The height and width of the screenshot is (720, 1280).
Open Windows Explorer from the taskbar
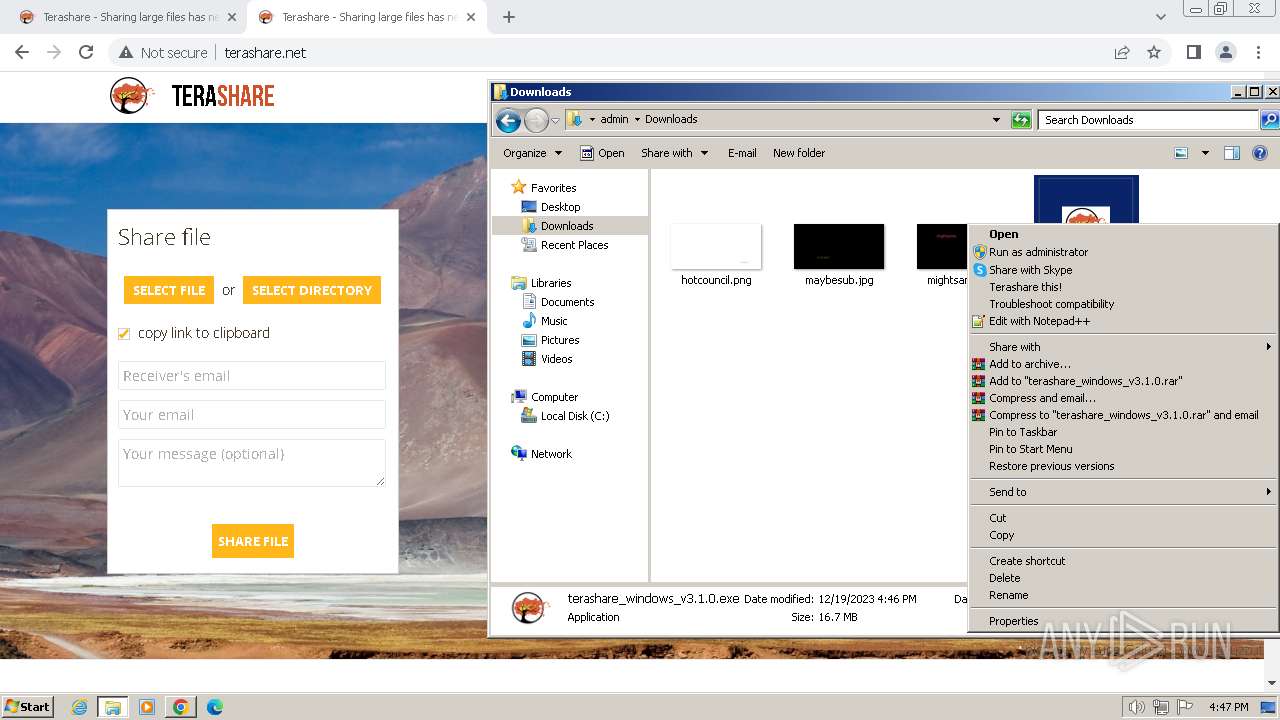pyautogui.click(x=113, y=707)
